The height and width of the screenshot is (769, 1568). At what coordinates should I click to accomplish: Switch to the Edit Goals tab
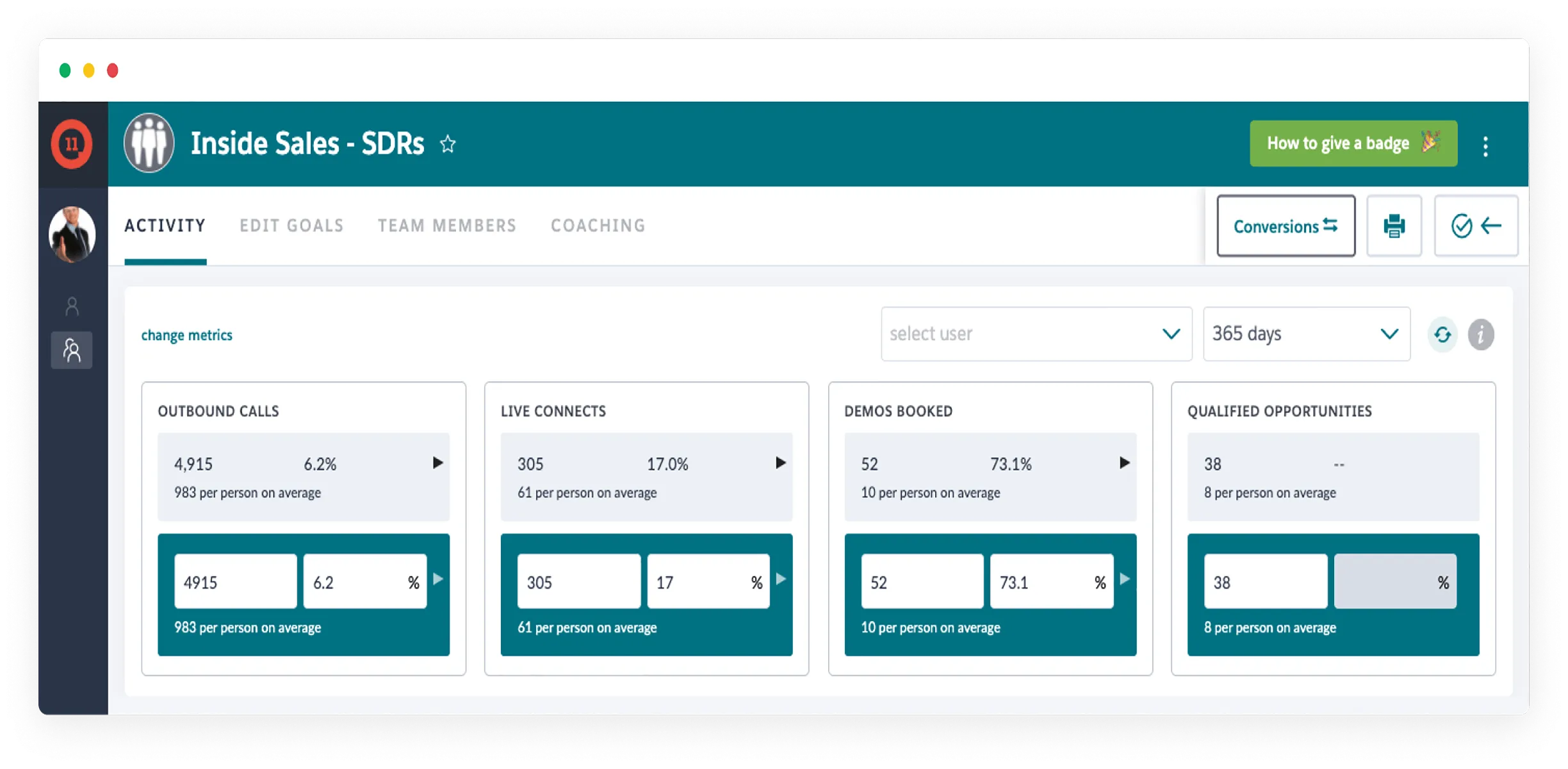[291, 226]
